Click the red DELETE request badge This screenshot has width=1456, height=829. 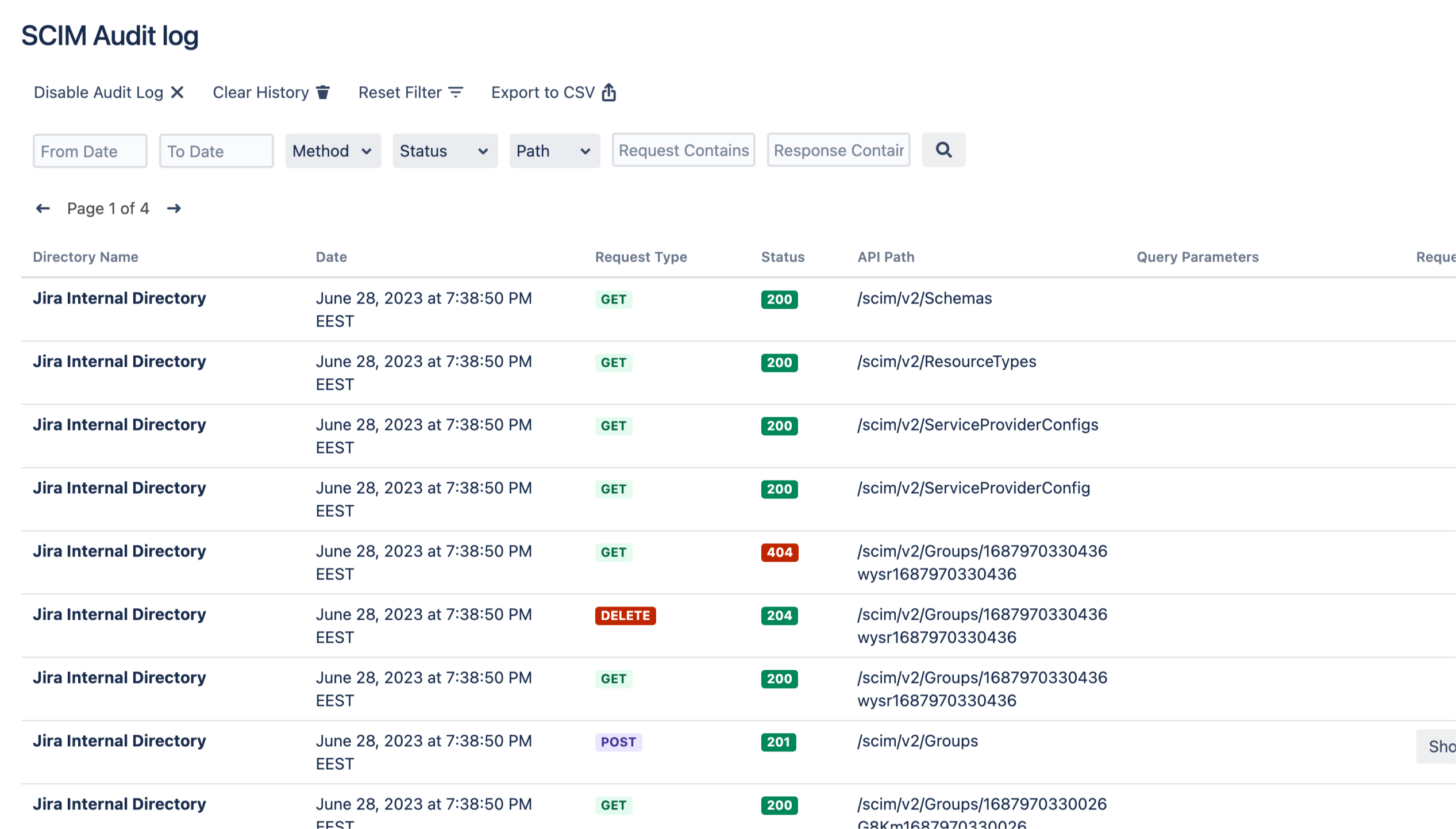click(x=625, y=616)
